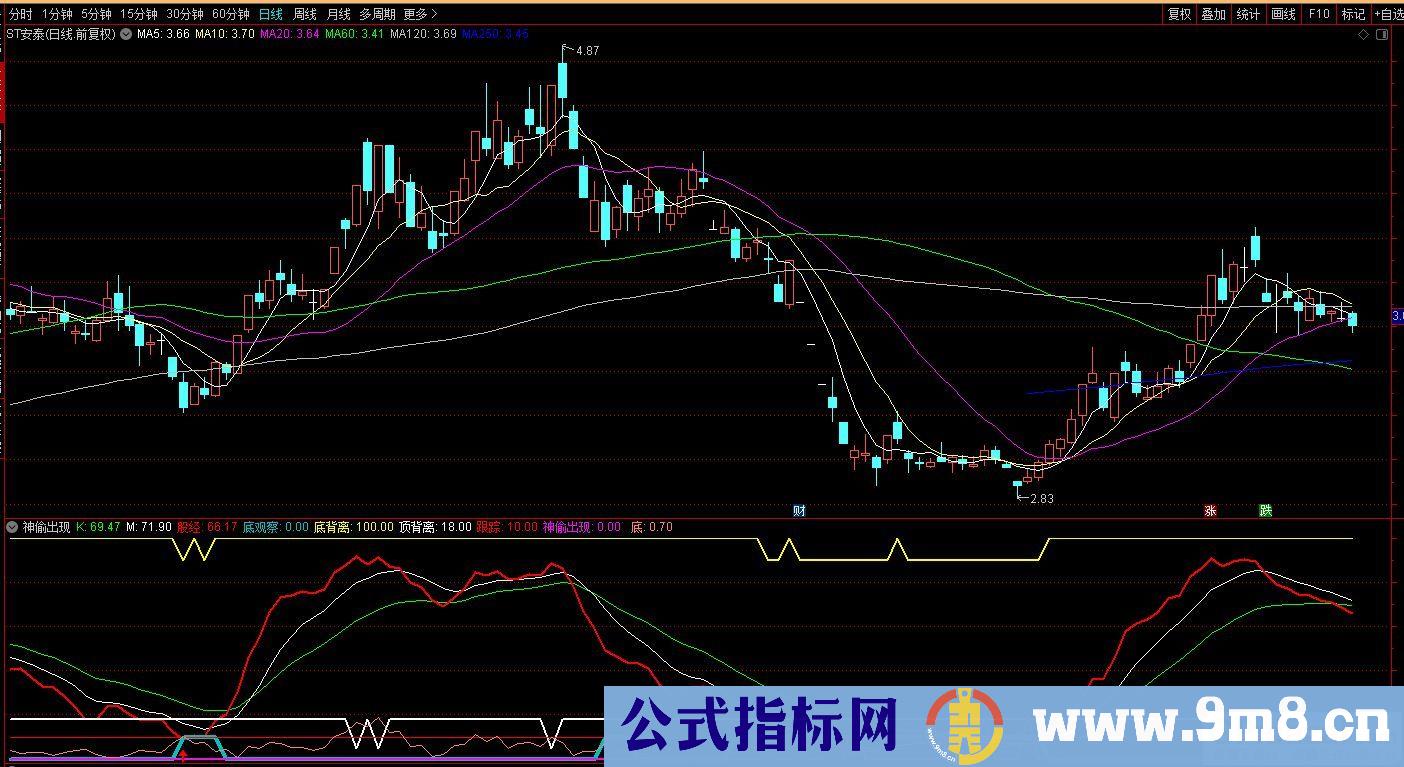1404x767 pixels.
Task: Toggle the side panel icon at top right
Action: tap(1382, 34)
